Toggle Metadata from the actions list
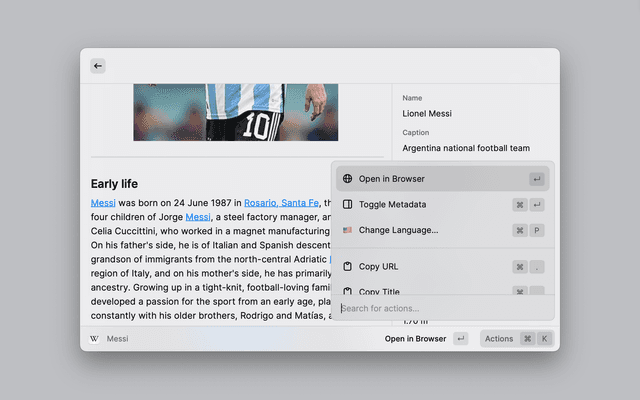 (x=392, y=204)
